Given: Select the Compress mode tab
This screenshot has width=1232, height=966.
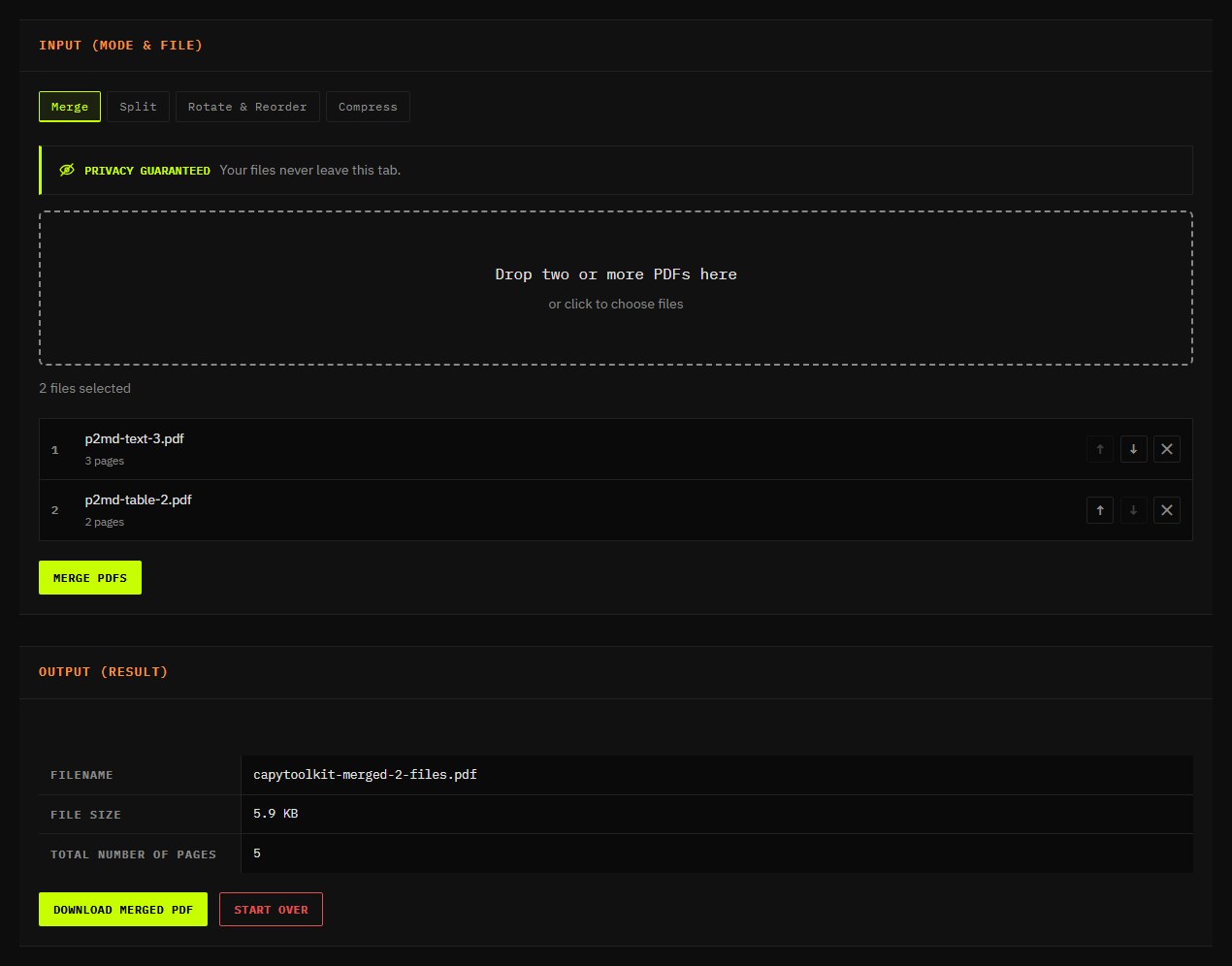Looking at the screenshot, I should click(x=368, y=107).
